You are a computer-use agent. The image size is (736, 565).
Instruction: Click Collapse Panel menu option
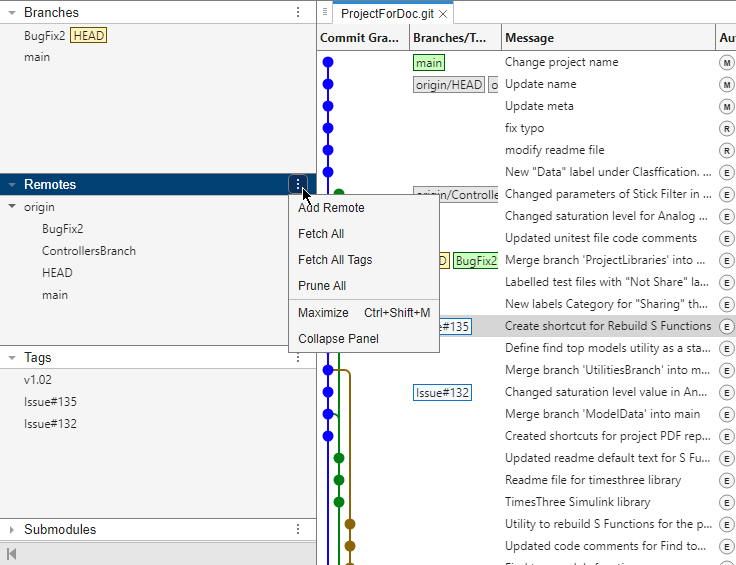click(x=338, y=339)
